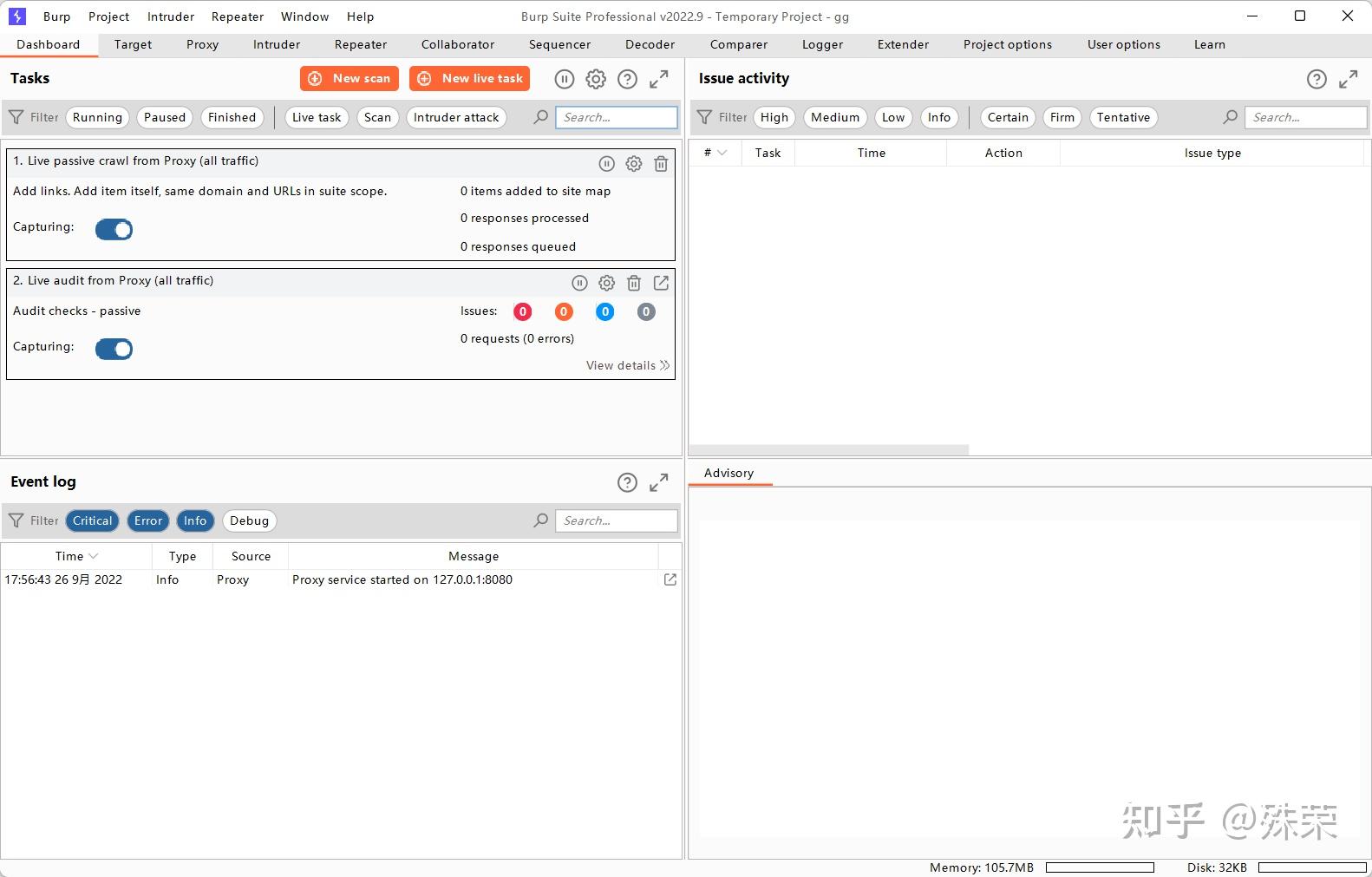
Task: Open Tasks panel settings gear
Action: (596, 79)
